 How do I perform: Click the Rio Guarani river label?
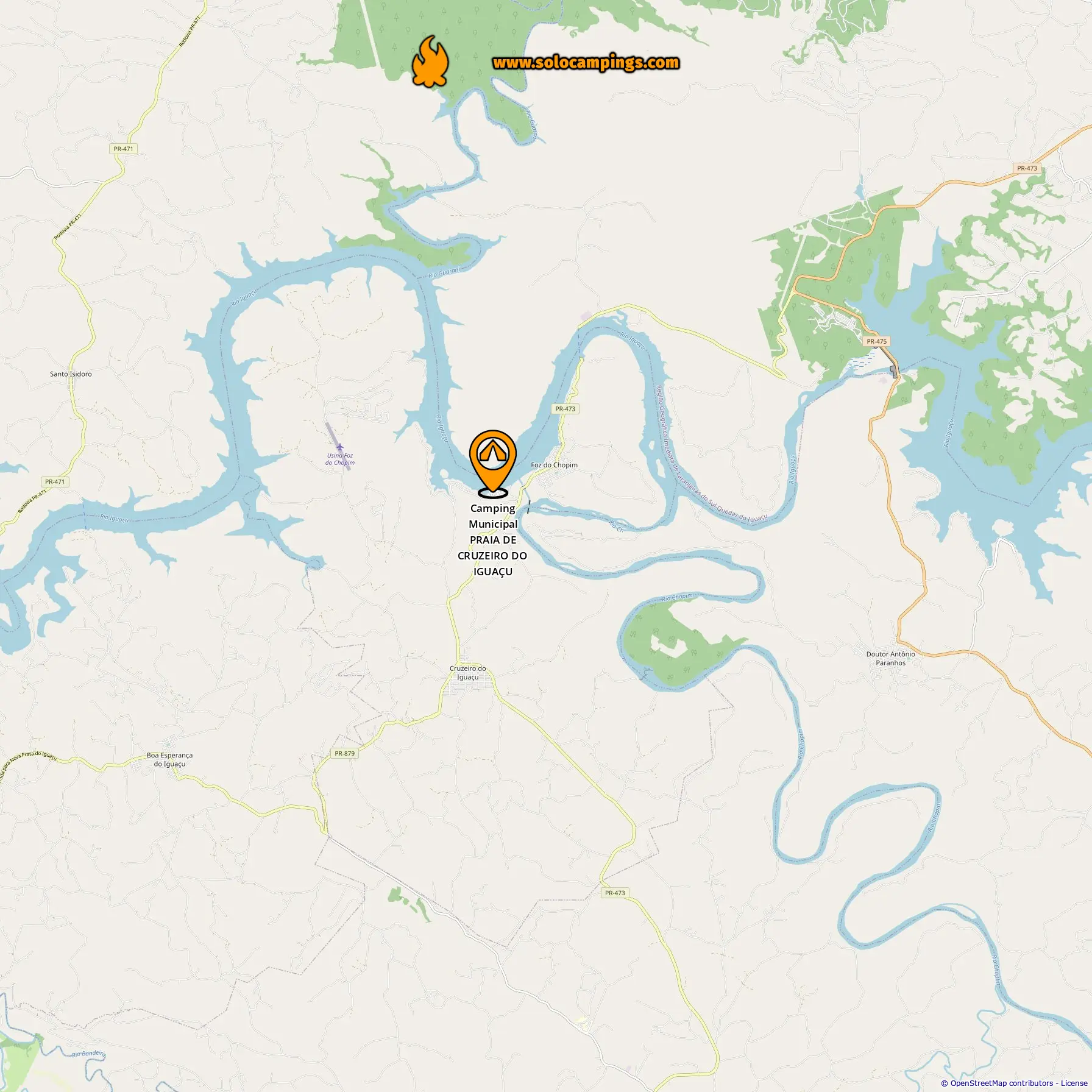444,272
